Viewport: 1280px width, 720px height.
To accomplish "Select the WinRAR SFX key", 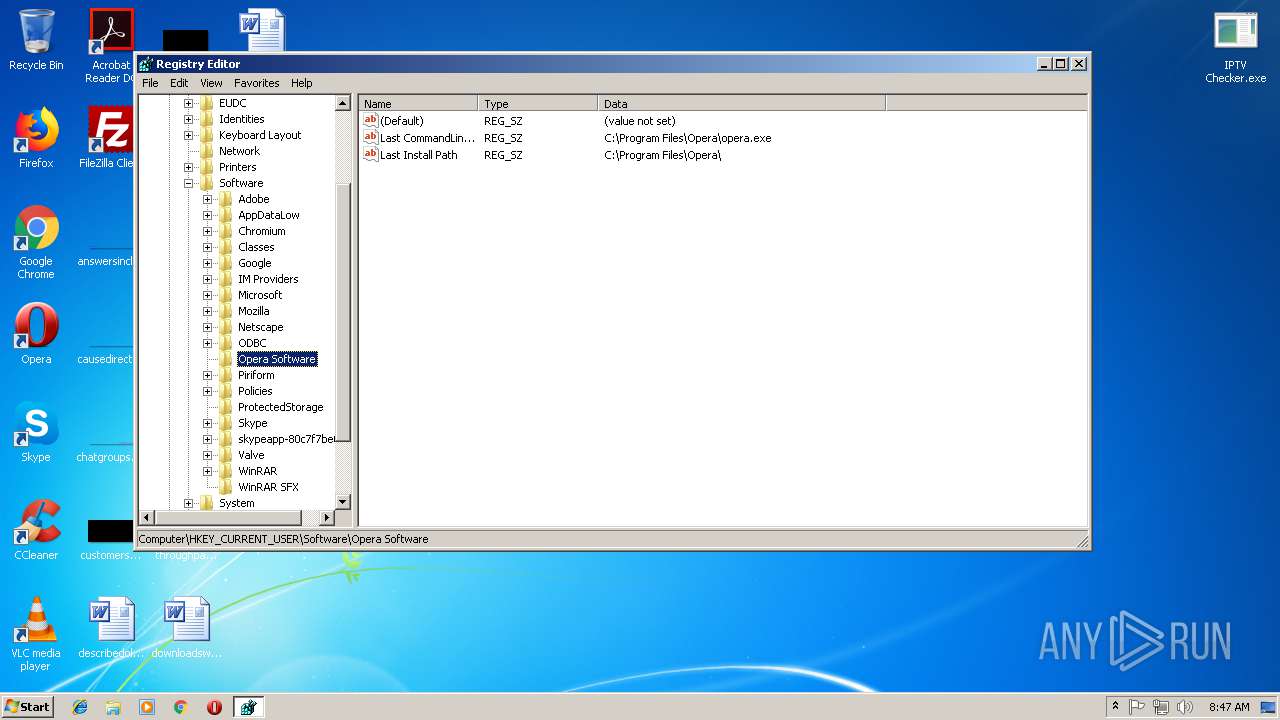I will click(268, 487).
